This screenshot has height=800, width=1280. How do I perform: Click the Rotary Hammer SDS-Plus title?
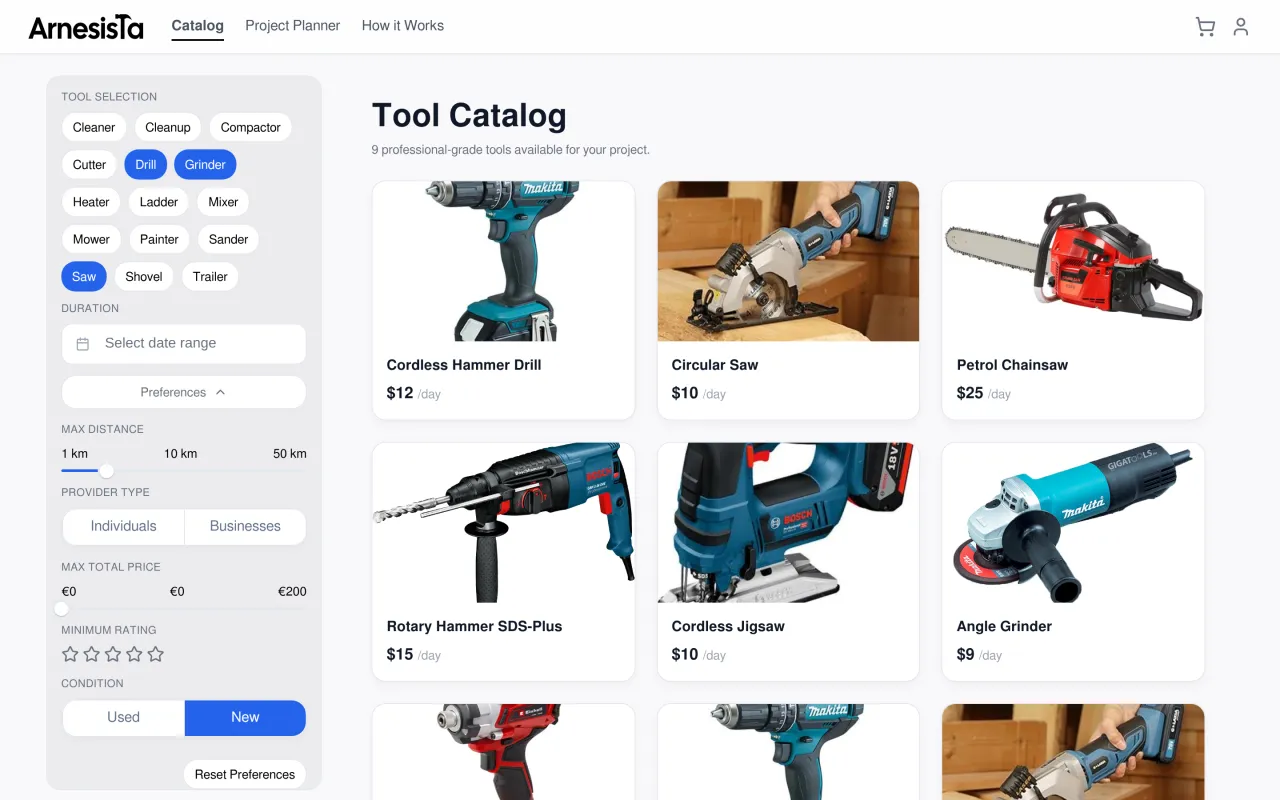tap(474, 626)
